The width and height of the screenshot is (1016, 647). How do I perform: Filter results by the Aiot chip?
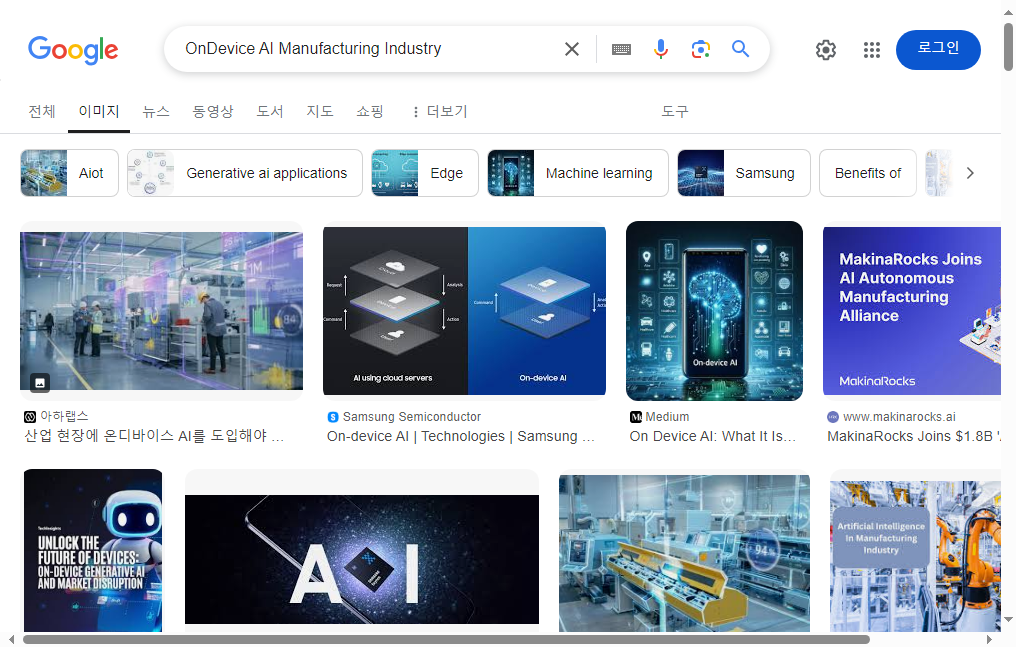tap(69, 173)
